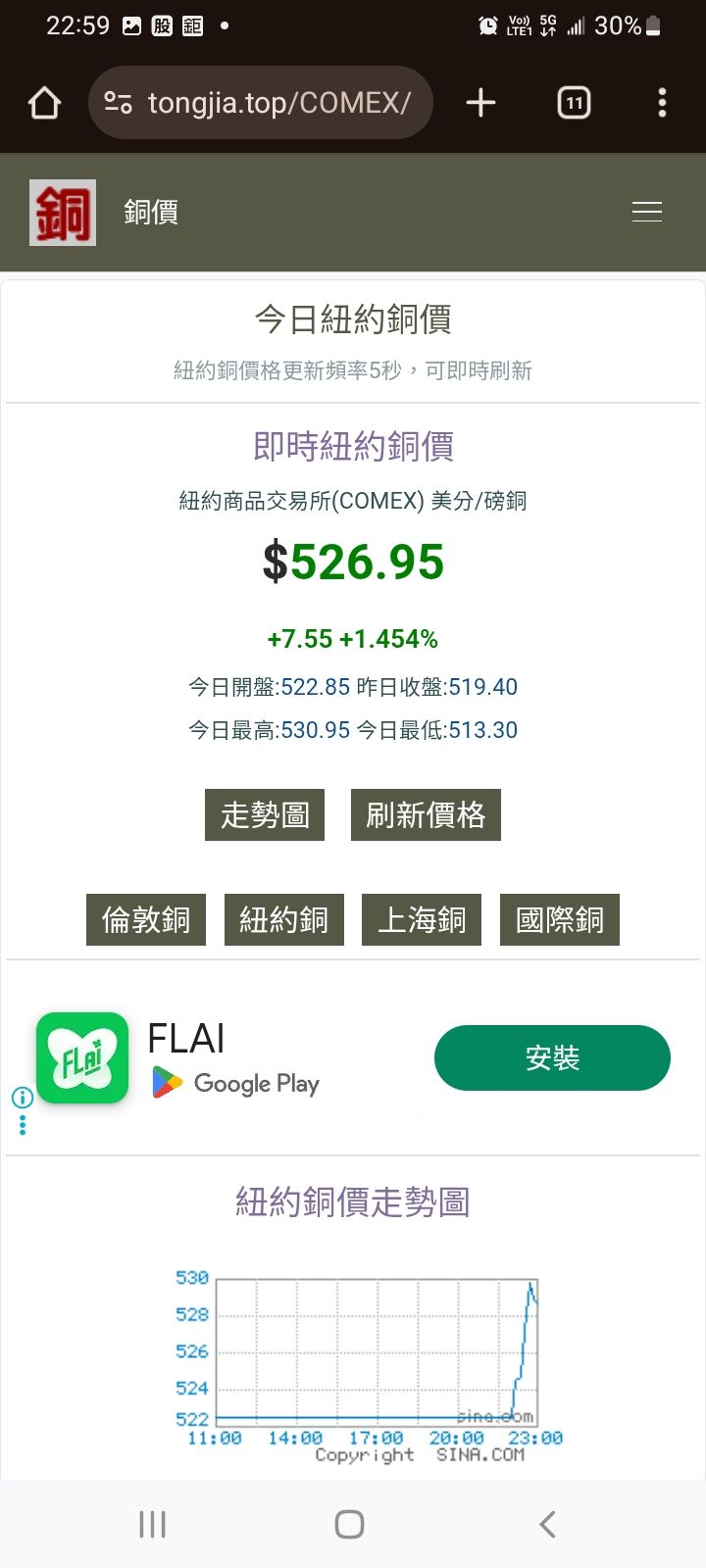This screenshot has width=706, height=1568.
Task: Tap the red 銅 site logo
Action: point(63,212)
